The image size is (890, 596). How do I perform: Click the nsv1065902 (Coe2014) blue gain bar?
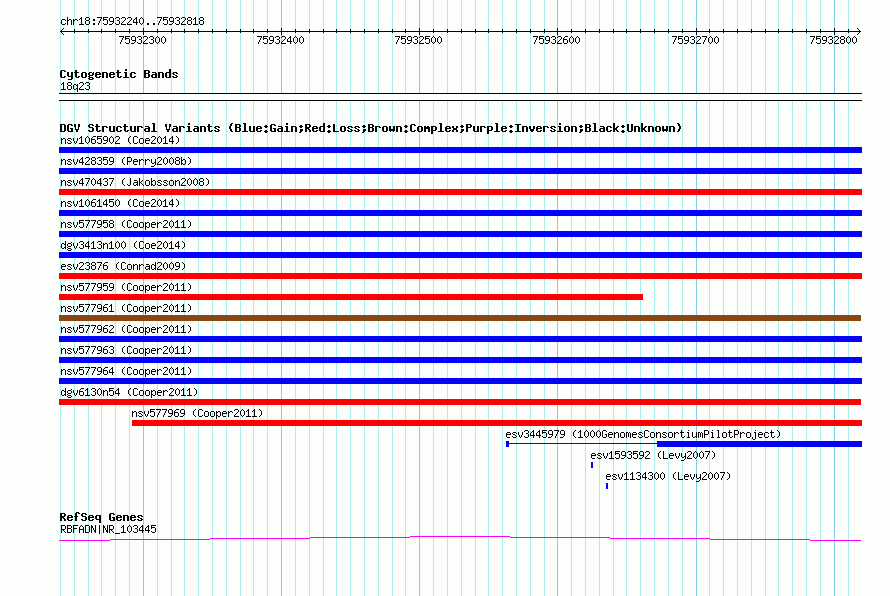(460, 150)
